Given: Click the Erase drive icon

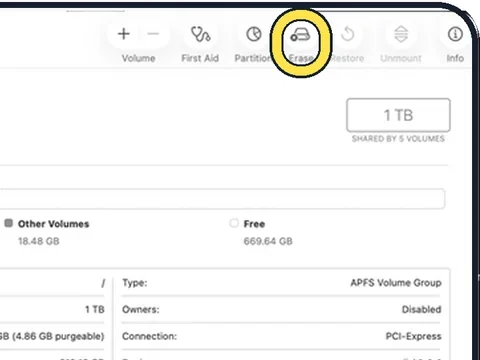Looking at the screenshot, I should coord(300,35).
